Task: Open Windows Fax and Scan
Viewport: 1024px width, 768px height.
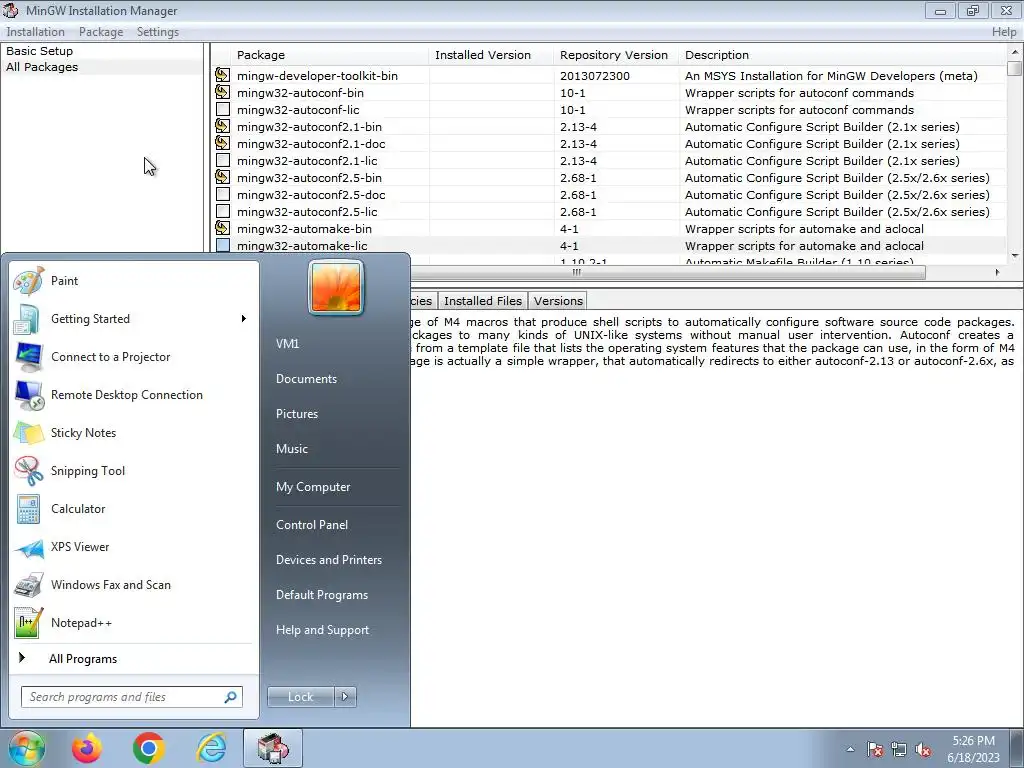Action: tap(134, 584)
